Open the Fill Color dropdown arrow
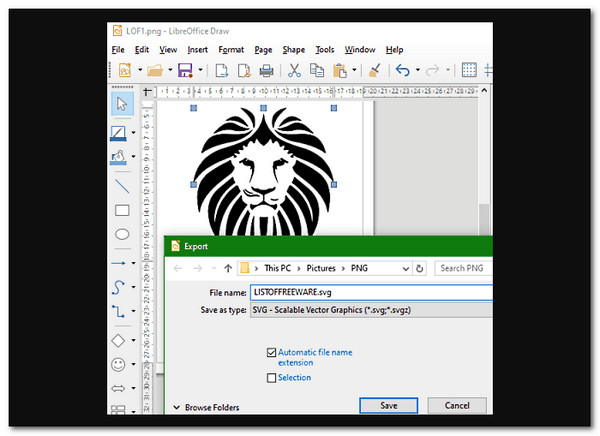Viewport: 600px width, 436px height. pos(133,157)
